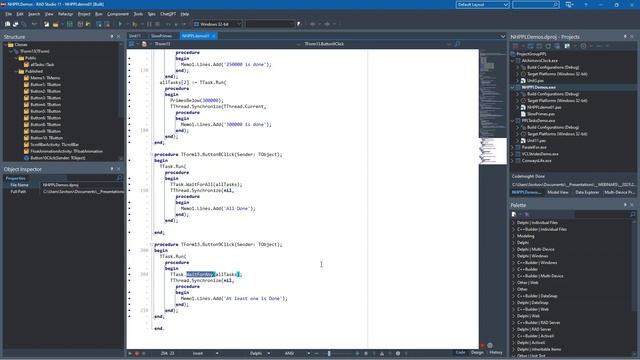640x360 pixels.
Task: Open the Properties tab in Object Inspector
Action: click(16, 178)
